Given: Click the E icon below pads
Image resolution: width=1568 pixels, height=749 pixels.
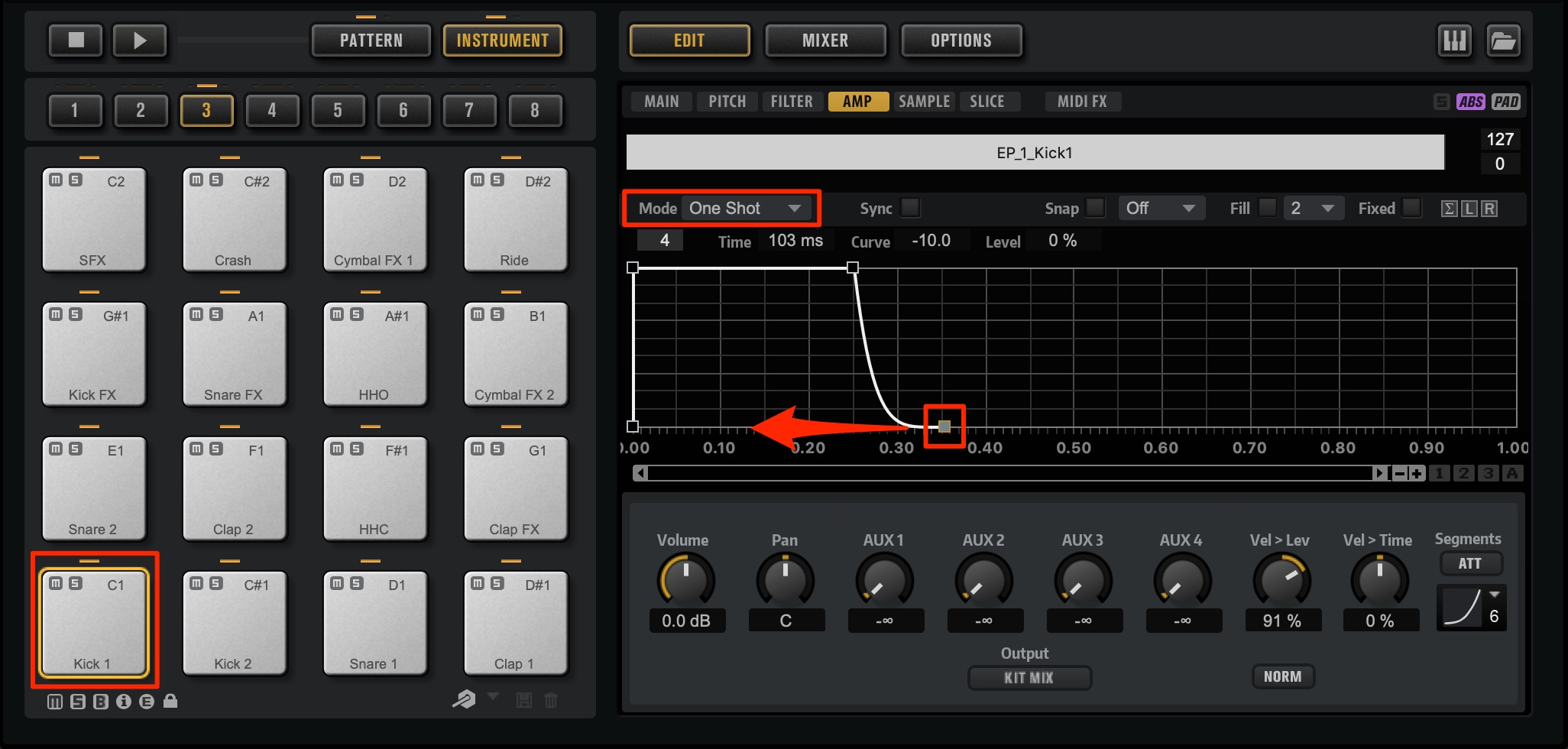Looking at the screenshot, I should 147,702.
